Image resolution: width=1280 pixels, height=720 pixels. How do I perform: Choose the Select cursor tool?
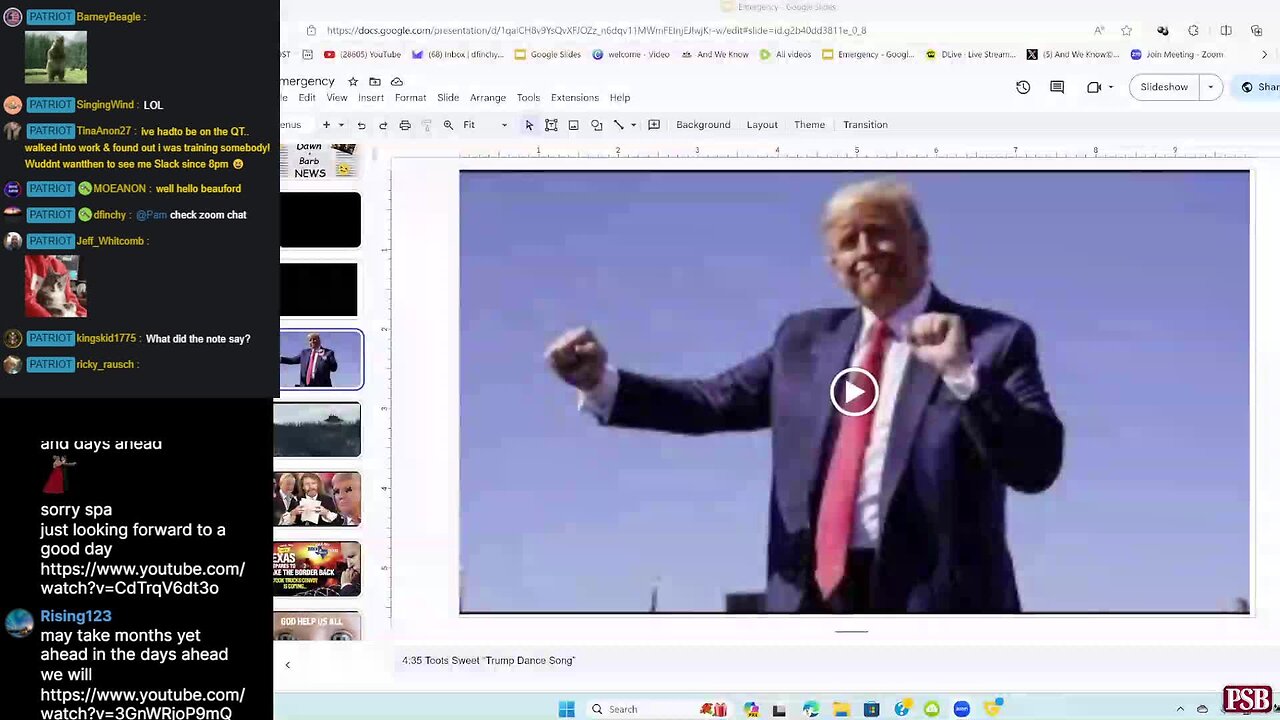point(529,125)
